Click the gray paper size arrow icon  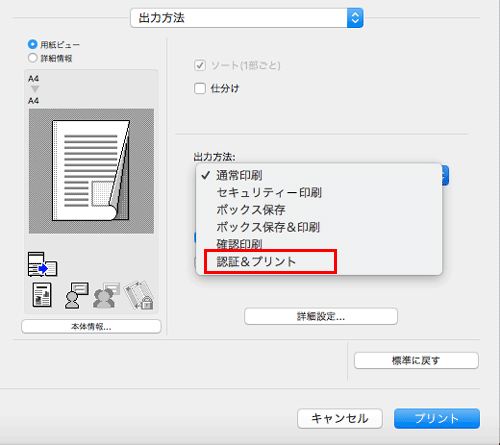(35, 89)
